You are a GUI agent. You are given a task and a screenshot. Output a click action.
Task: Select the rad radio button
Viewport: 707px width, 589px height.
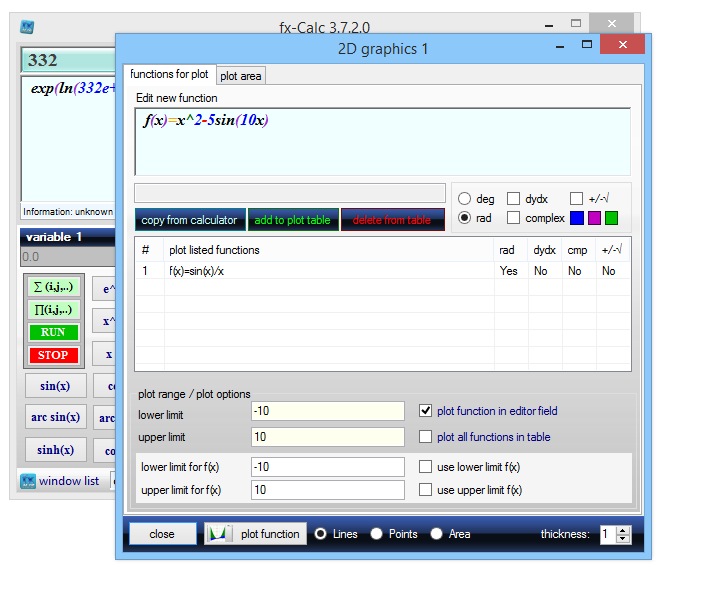[464, 218]
